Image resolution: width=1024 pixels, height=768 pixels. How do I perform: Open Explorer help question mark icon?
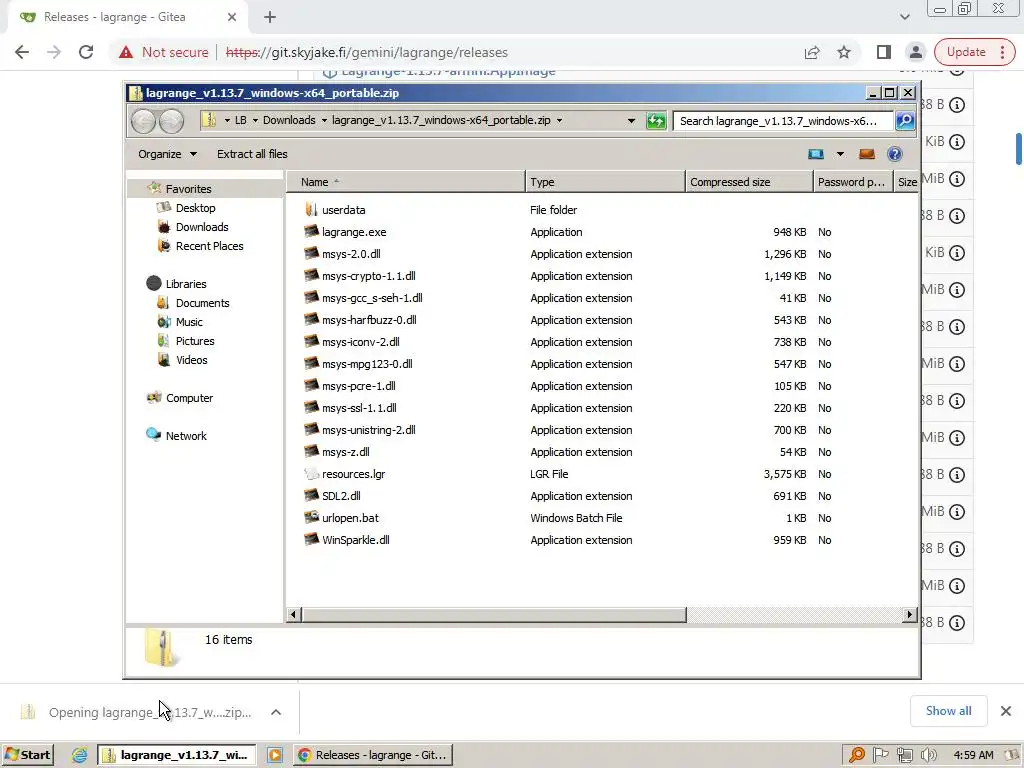tap(895, 154)
